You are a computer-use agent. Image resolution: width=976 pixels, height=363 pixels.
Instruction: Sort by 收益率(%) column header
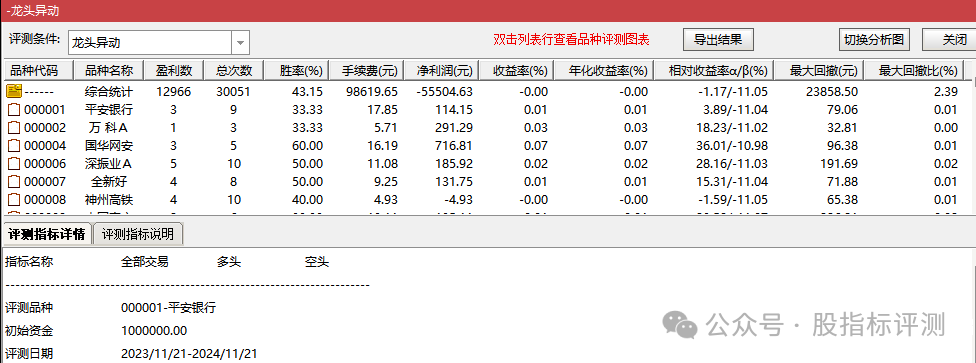pyautogui.click(x=516, y=70)
